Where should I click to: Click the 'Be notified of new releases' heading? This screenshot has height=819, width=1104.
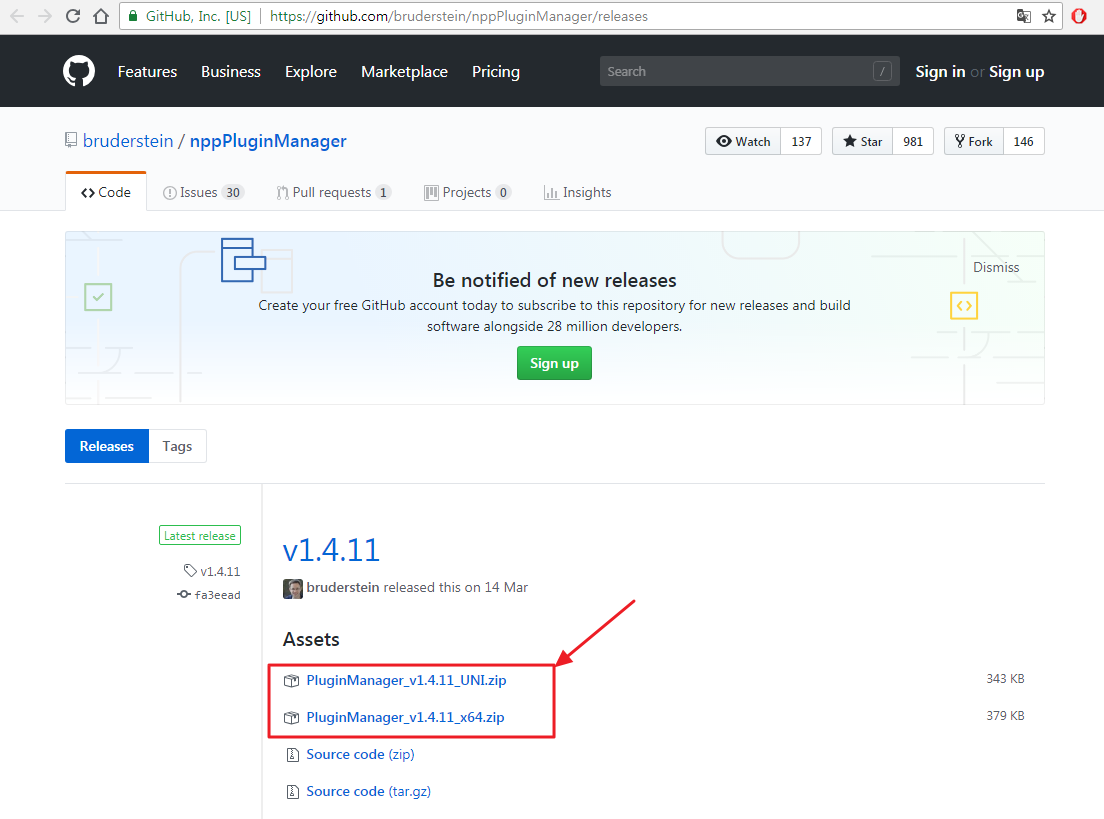554,280
